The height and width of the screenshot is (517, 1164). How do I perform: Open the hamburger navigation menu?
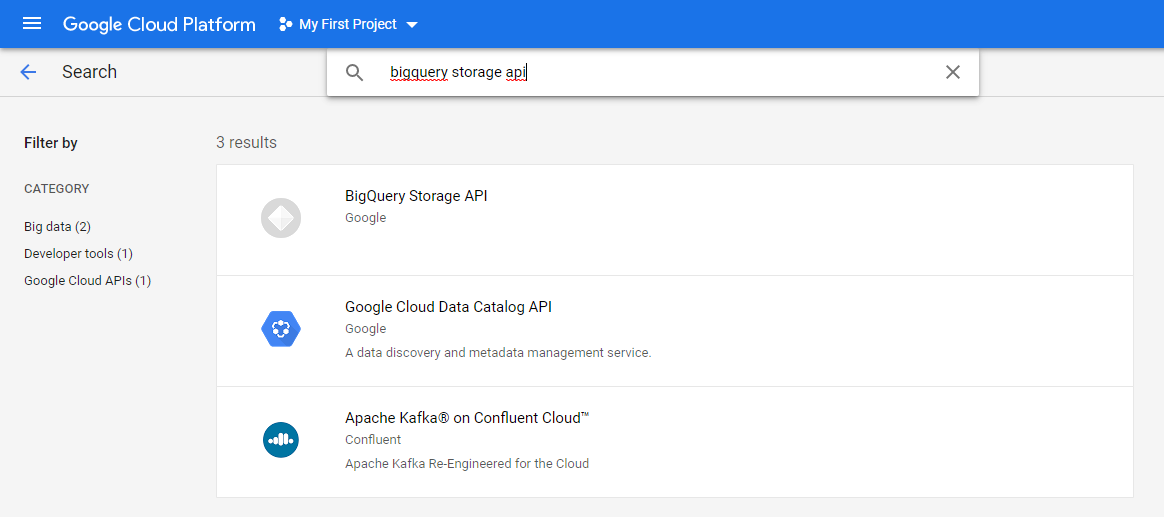click(32, 24)
